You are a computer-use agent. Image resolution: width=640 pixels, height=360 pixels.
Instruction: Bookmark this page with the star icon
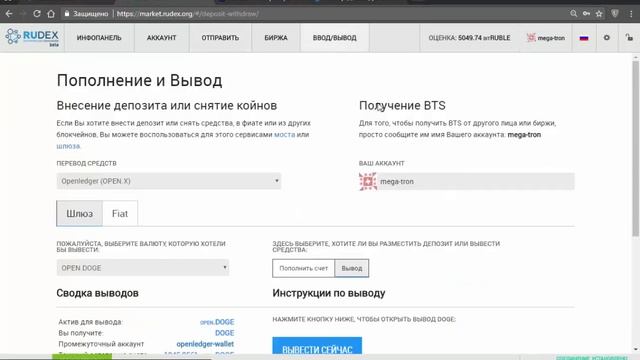(x=599, y=13)
